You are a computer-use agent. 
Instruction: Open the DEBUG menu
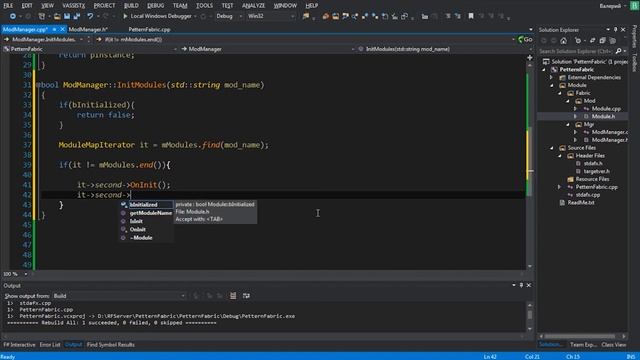156,6
